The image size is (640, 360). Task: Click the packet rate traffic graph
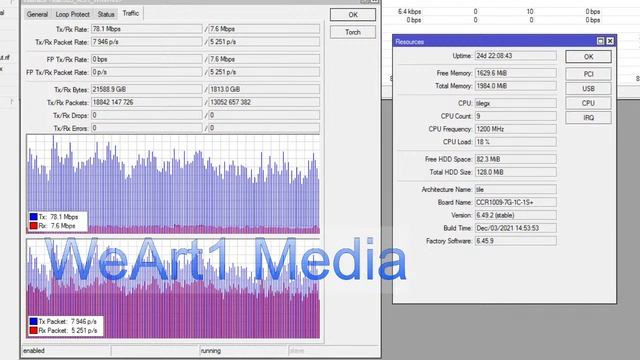[x=173, y=289]
